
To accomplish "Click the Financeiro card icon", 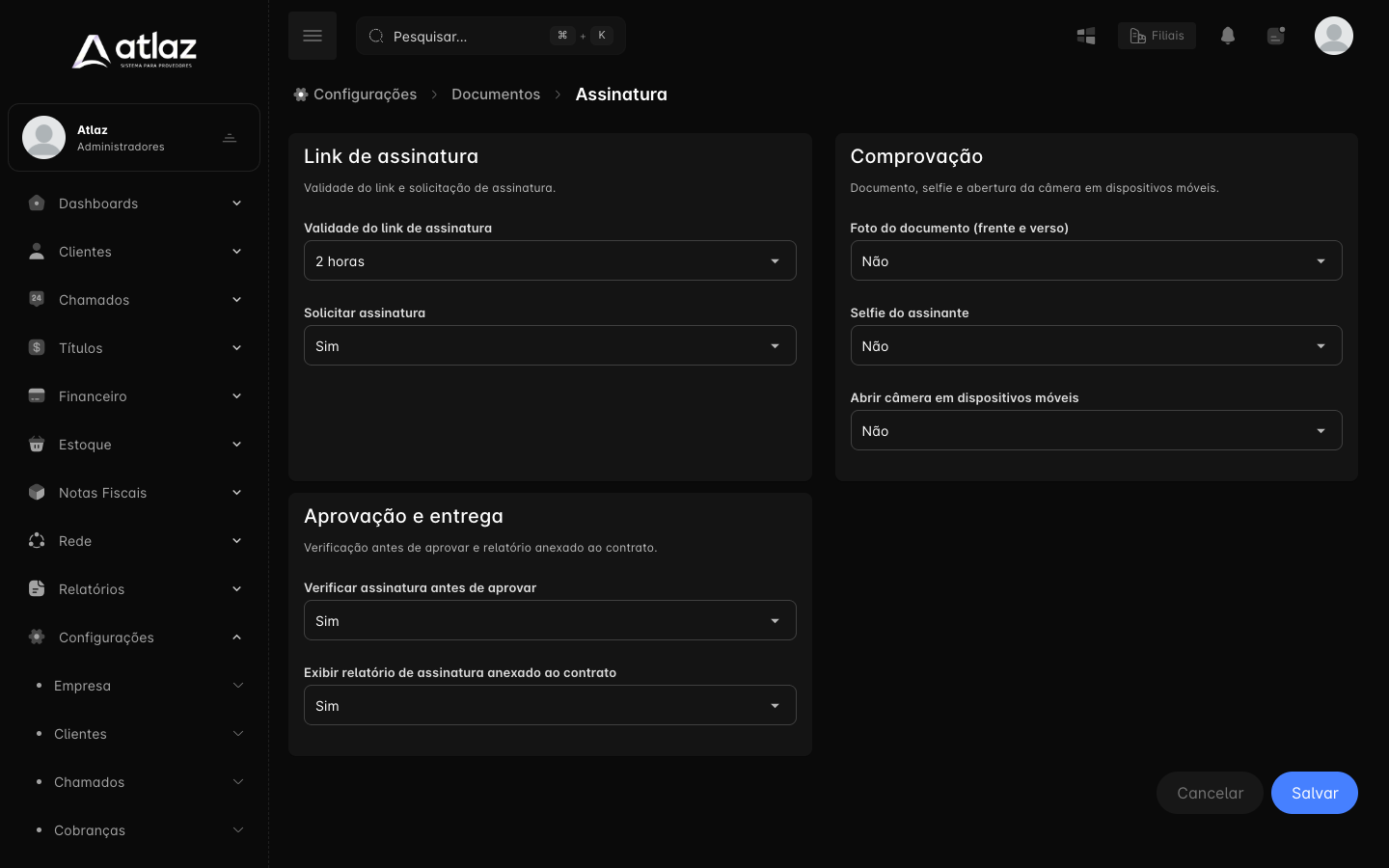I will [37, 395].
